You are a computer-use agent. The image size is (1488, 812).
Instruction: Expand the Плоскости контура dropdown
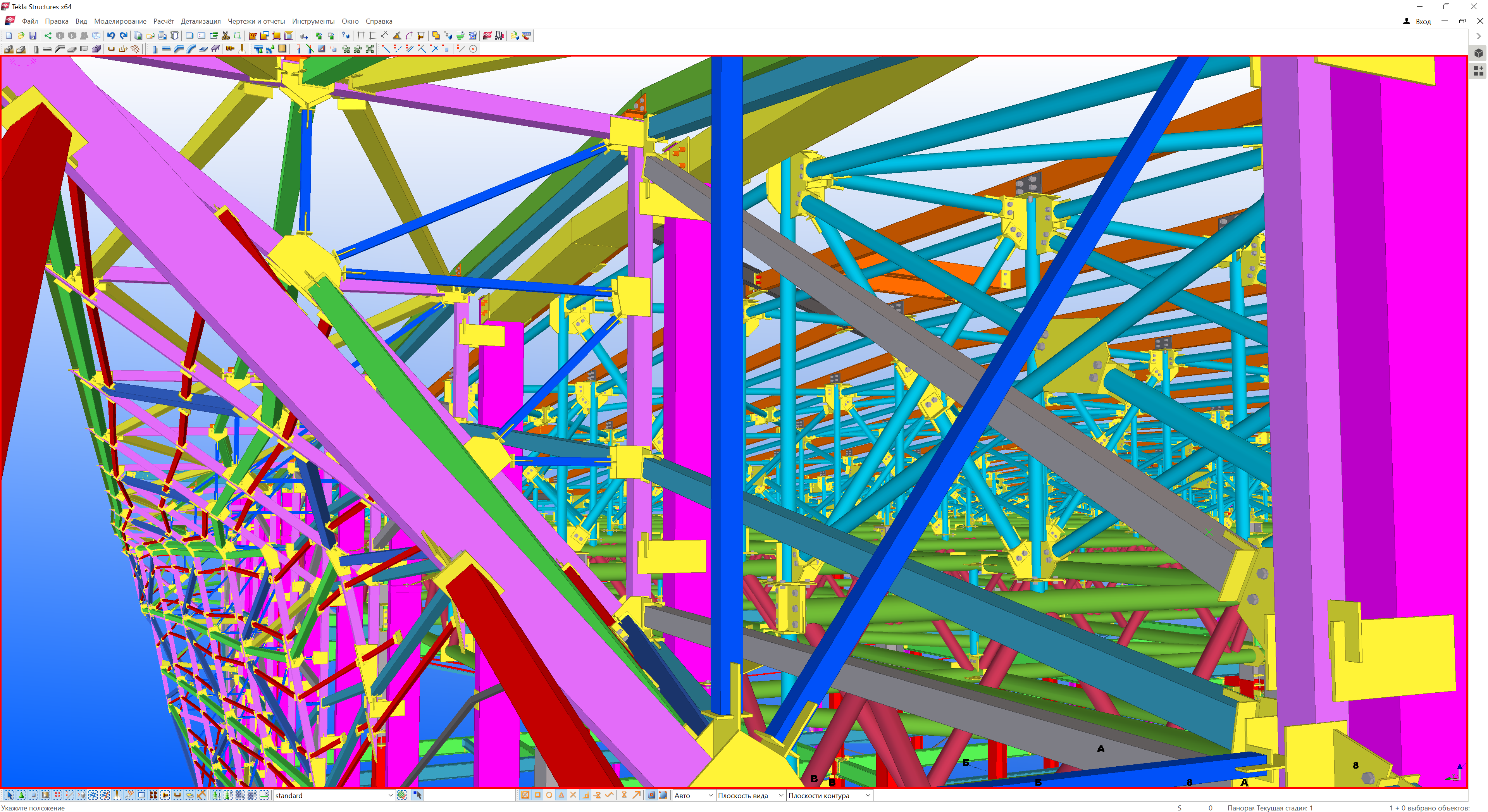coord(868,795)
